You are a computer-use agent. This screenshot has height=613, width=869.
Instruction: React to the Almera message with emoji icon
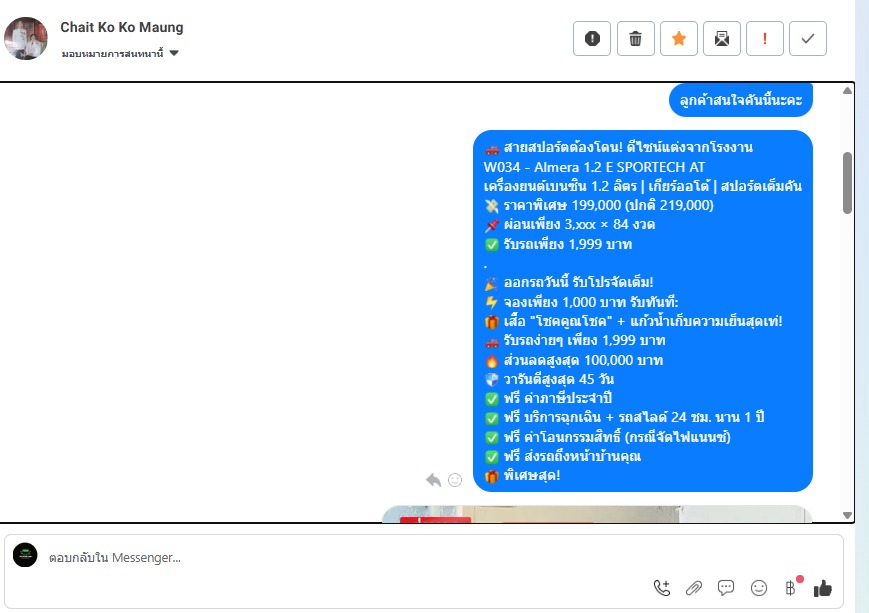(455, 480)
